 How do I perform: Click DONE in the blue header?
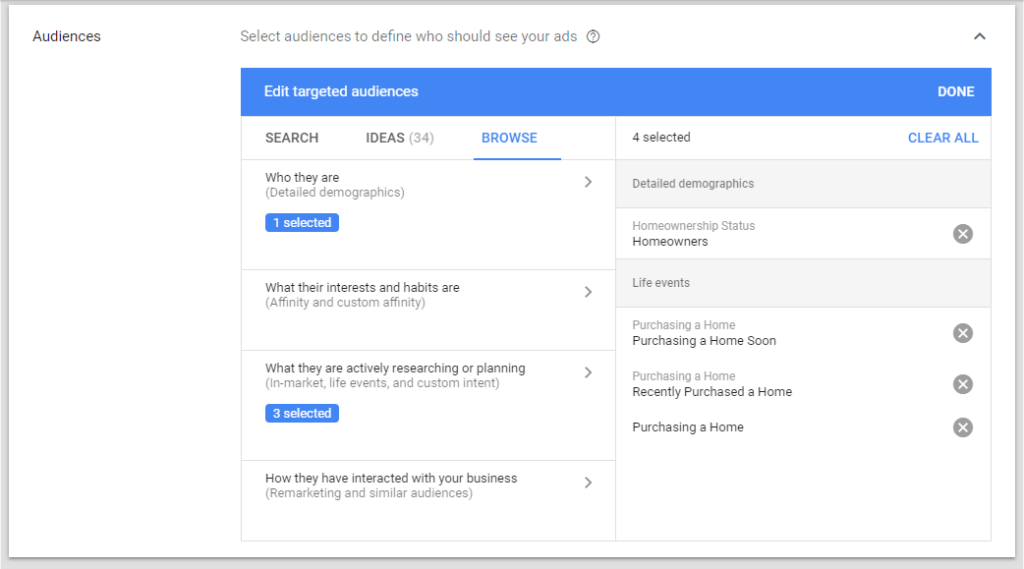(x=955, y=91)
